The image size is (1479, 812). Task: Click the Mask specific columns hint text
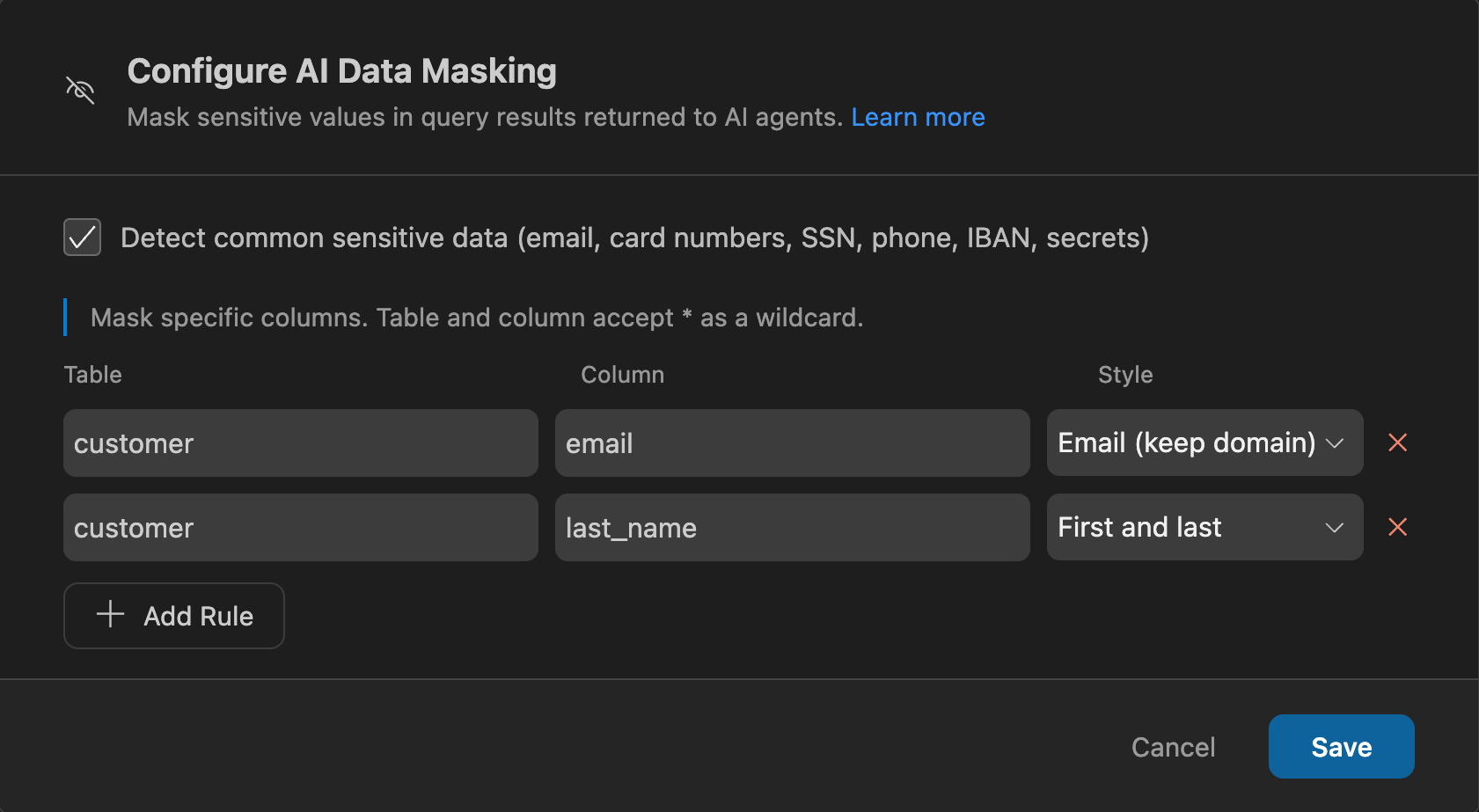click(x=477, y=318)
